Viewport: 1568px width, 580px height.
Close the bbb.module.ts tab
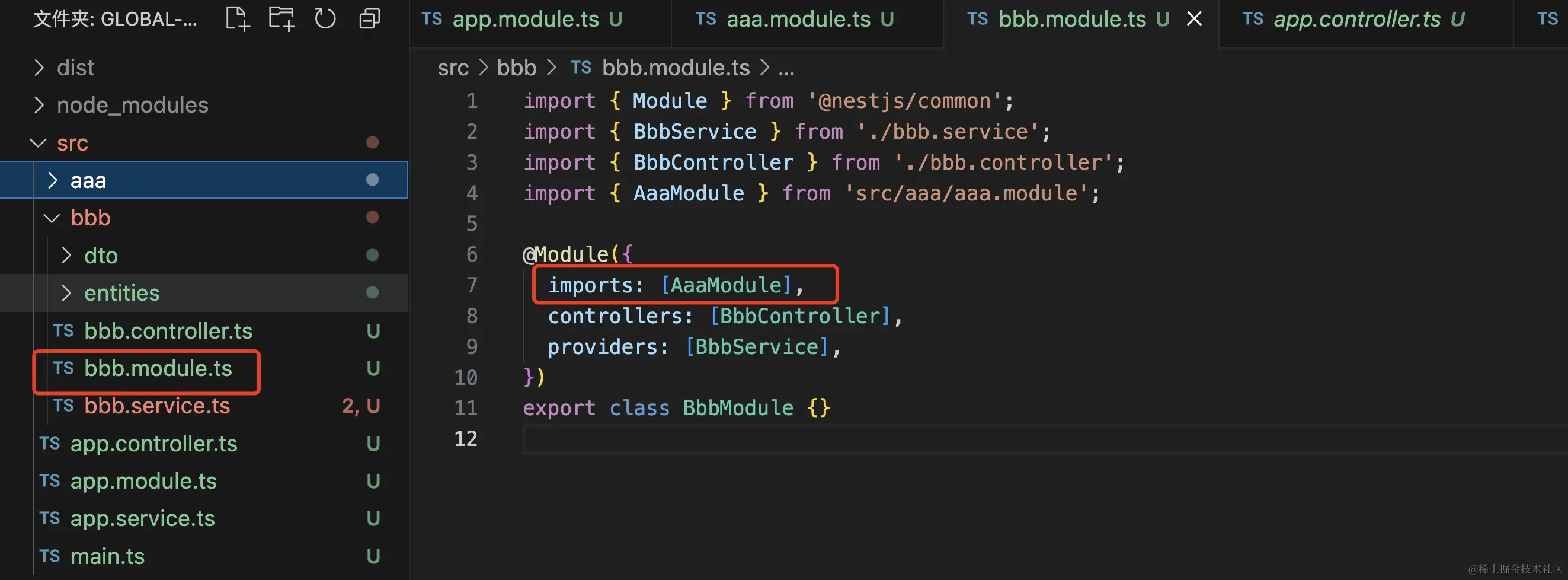1194,20
